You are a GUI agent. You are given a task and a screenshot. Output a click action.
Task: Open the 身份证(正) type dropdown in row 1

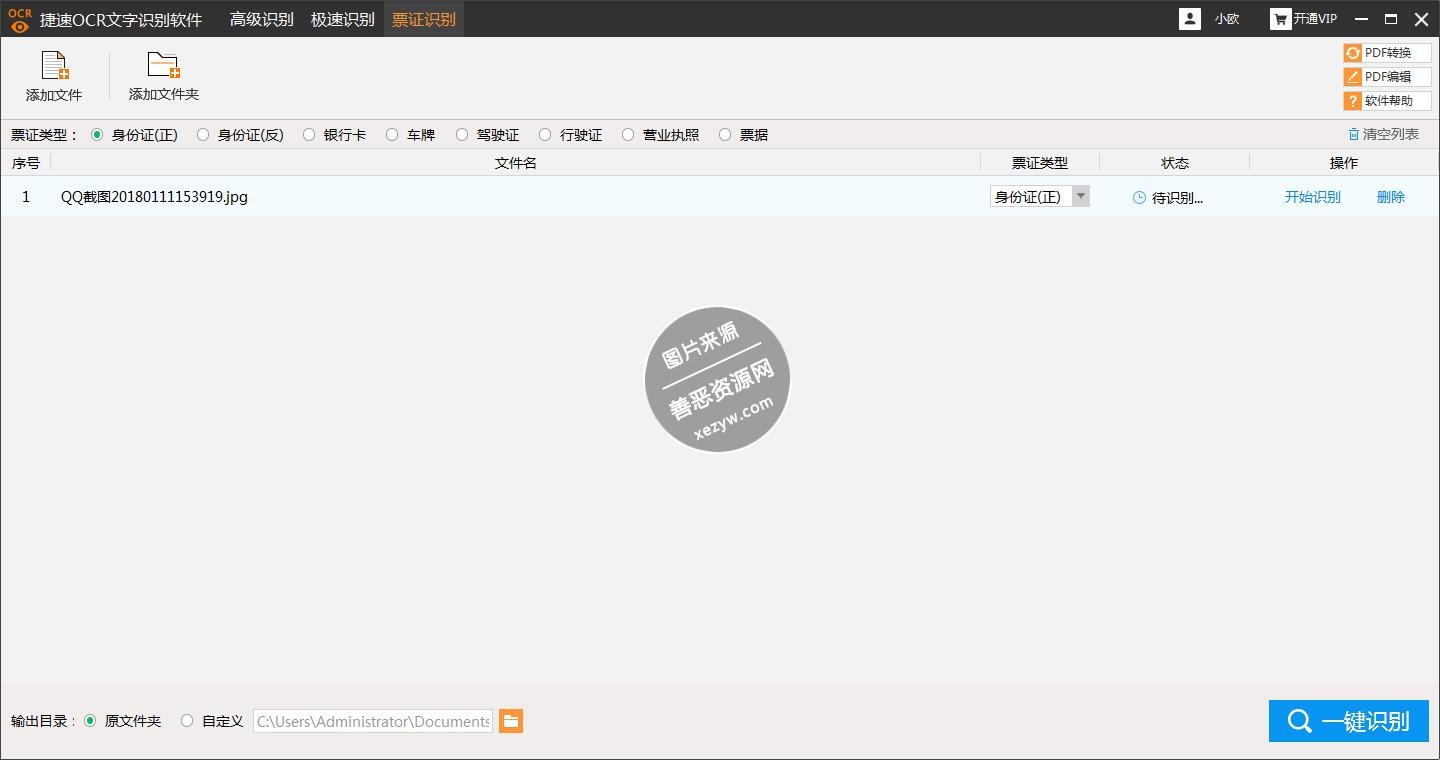point(1040,197)
